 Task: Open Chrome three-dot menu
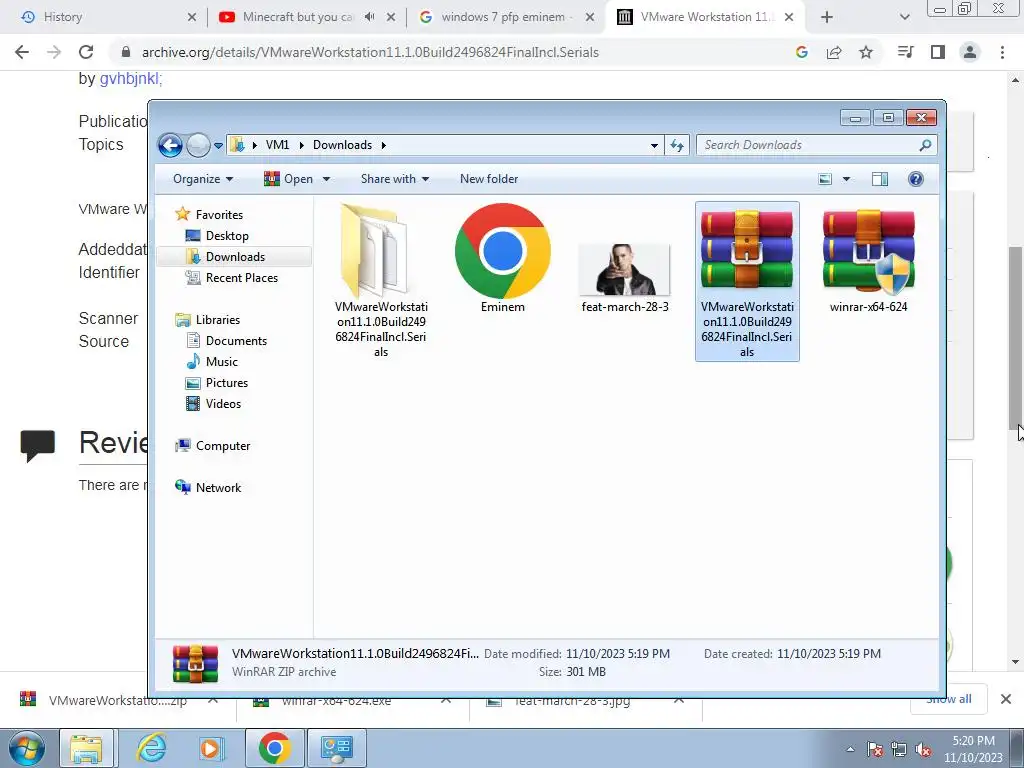(x=1002, y=52)
